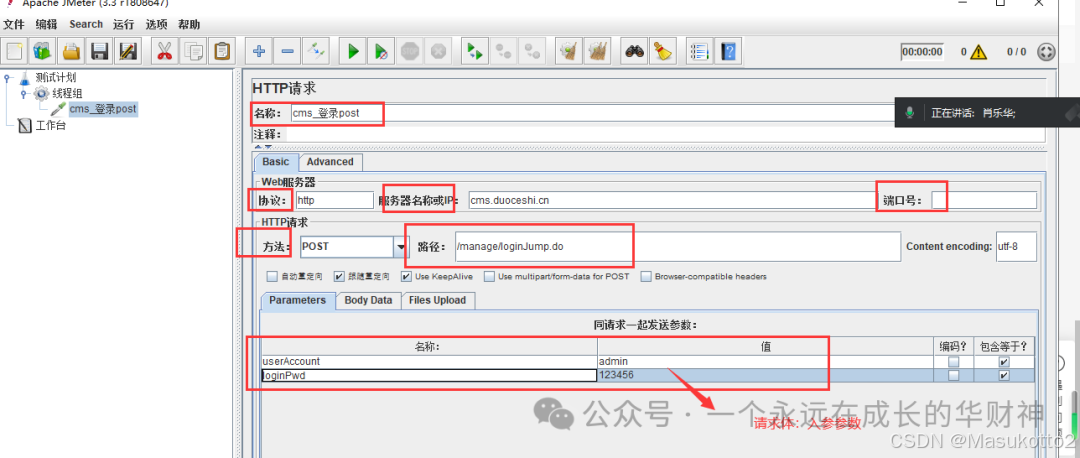The image size is (1080, 458).
Task: Click the 端口号 input field
Action: (983, 200)
